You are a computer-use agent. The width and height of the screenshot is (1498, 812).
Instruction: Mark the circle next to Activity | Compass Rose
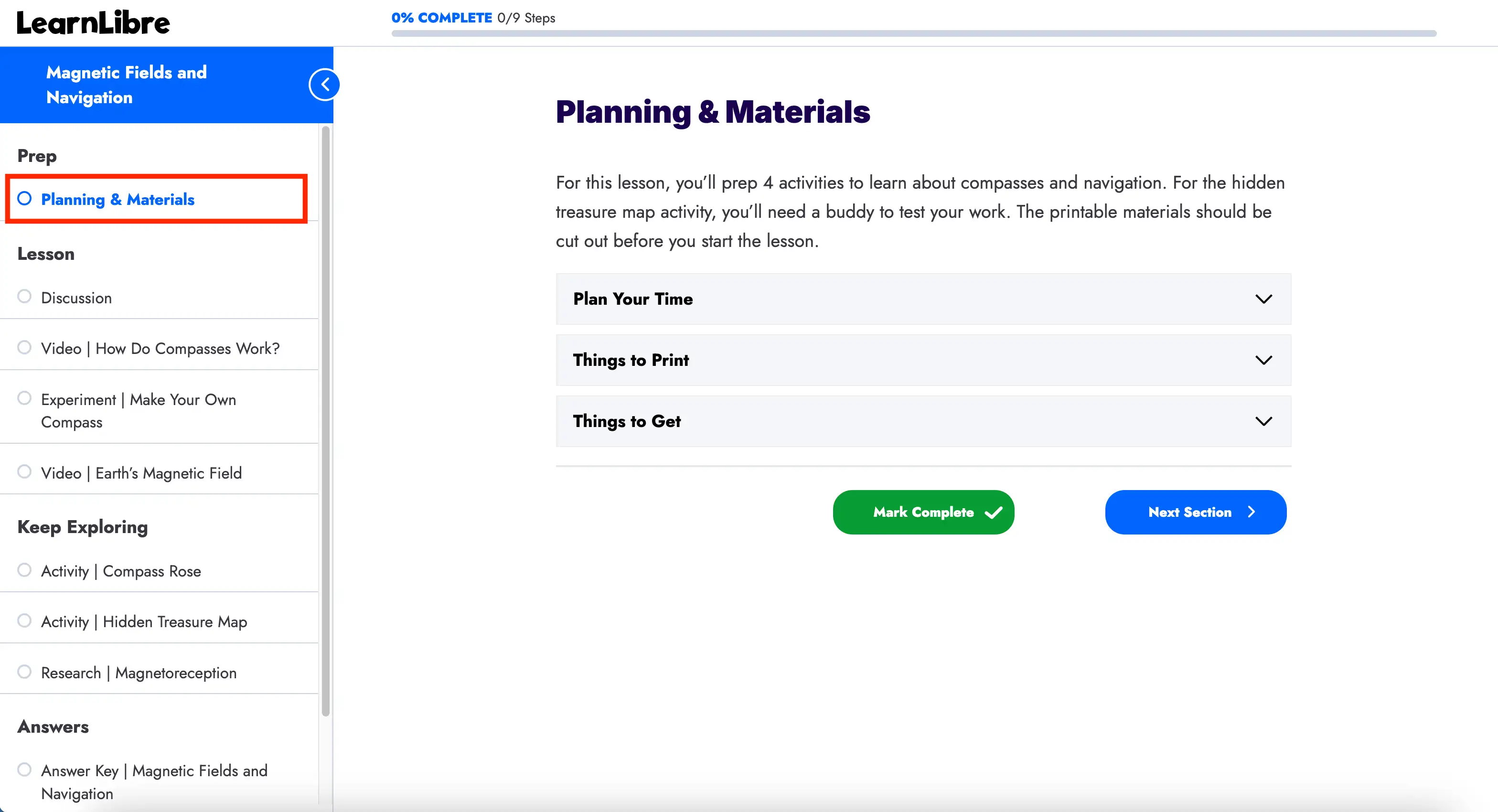[24, 569]
